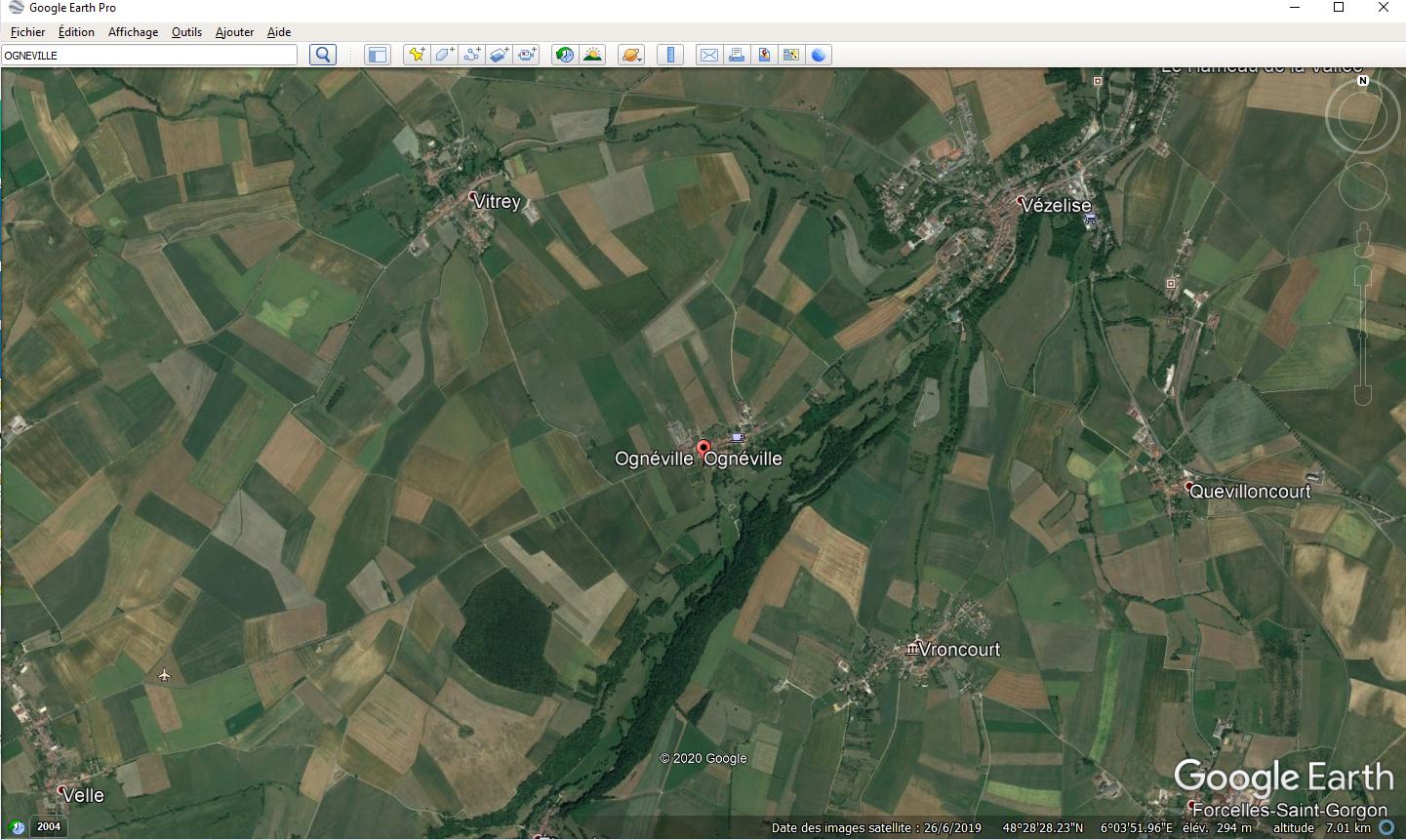Click the élév. 294 m readout

coord(1217,827)
